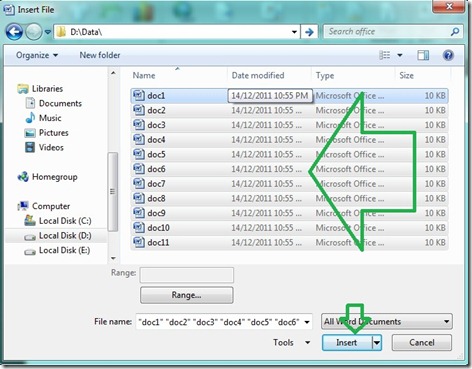Image resolution: width=472 pixels, height=369 pixels.
Task: Click the Back navigation arrow
Action: 14,32
